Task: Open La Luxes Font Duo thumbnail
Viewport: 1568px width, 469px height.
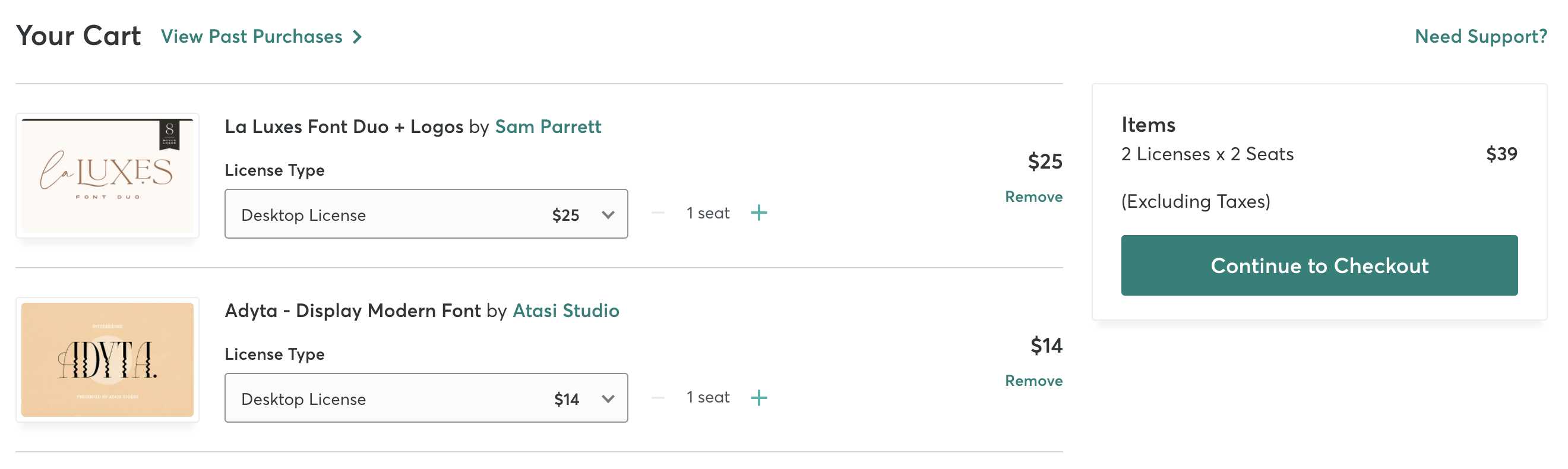Action: 107,176
